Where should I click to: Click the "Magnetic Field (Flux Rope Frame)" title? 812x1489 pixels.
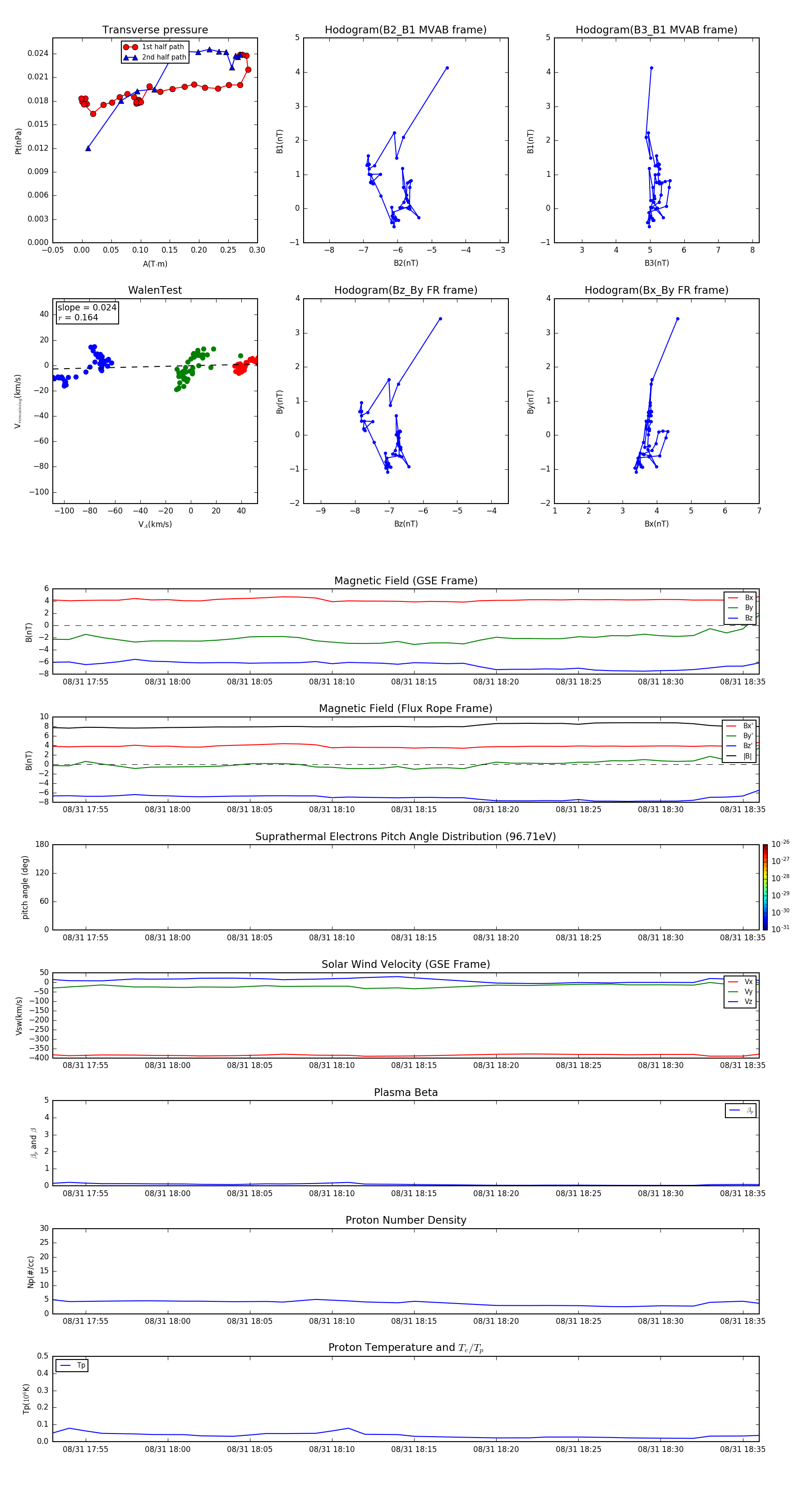[406, 709]
